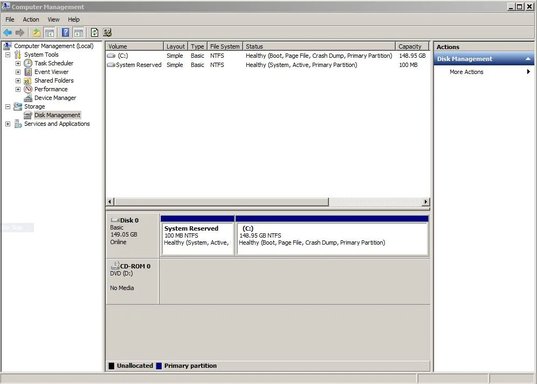This screenshot has height=384, width=537.
Task: Toggle the Show/Hide Console Tree icon
Action: [50, 33]
